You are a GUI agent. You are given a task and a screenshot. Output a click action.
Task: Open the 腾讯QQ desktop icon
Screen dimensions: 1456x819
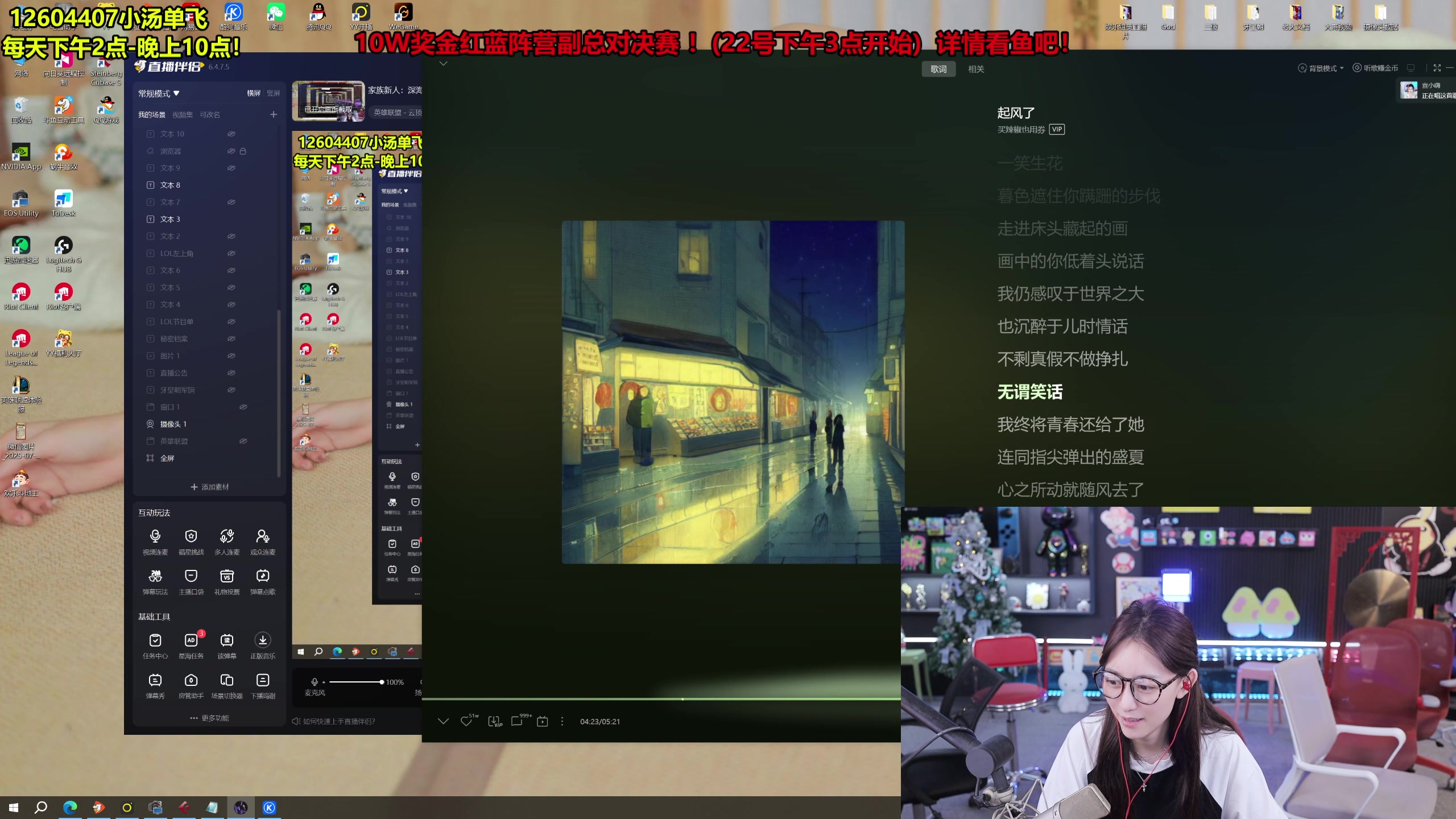[x=318, y=16]
